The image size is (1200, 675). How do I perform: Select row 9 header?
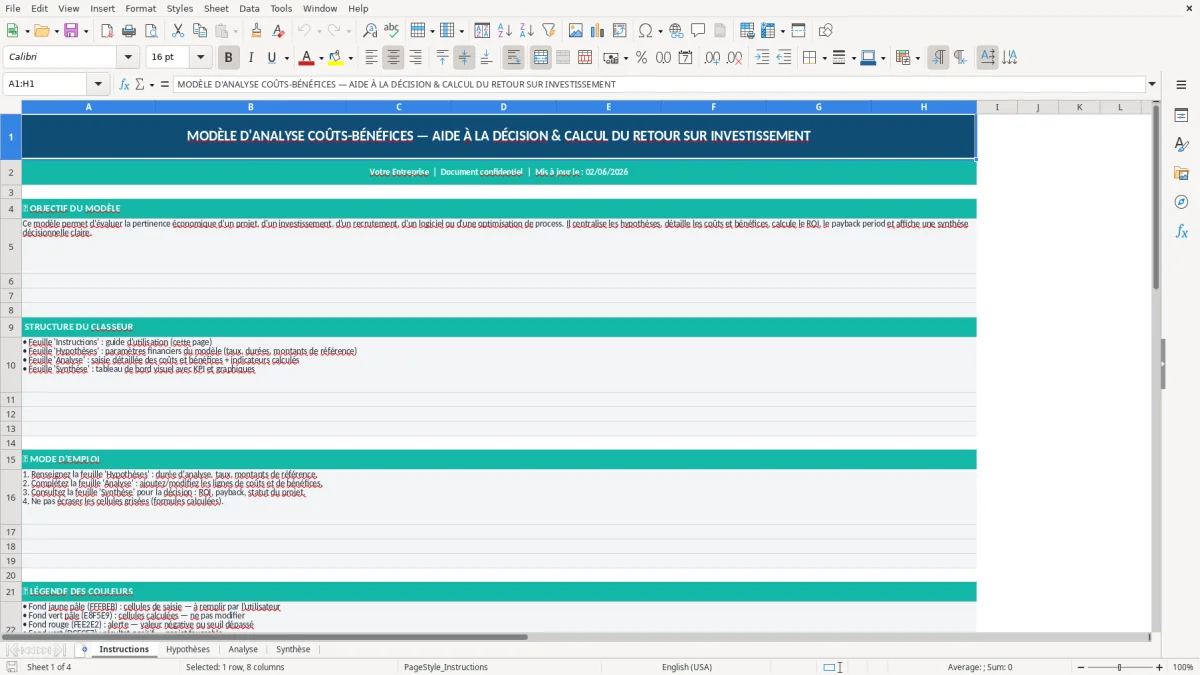click(x=10, y=327)
